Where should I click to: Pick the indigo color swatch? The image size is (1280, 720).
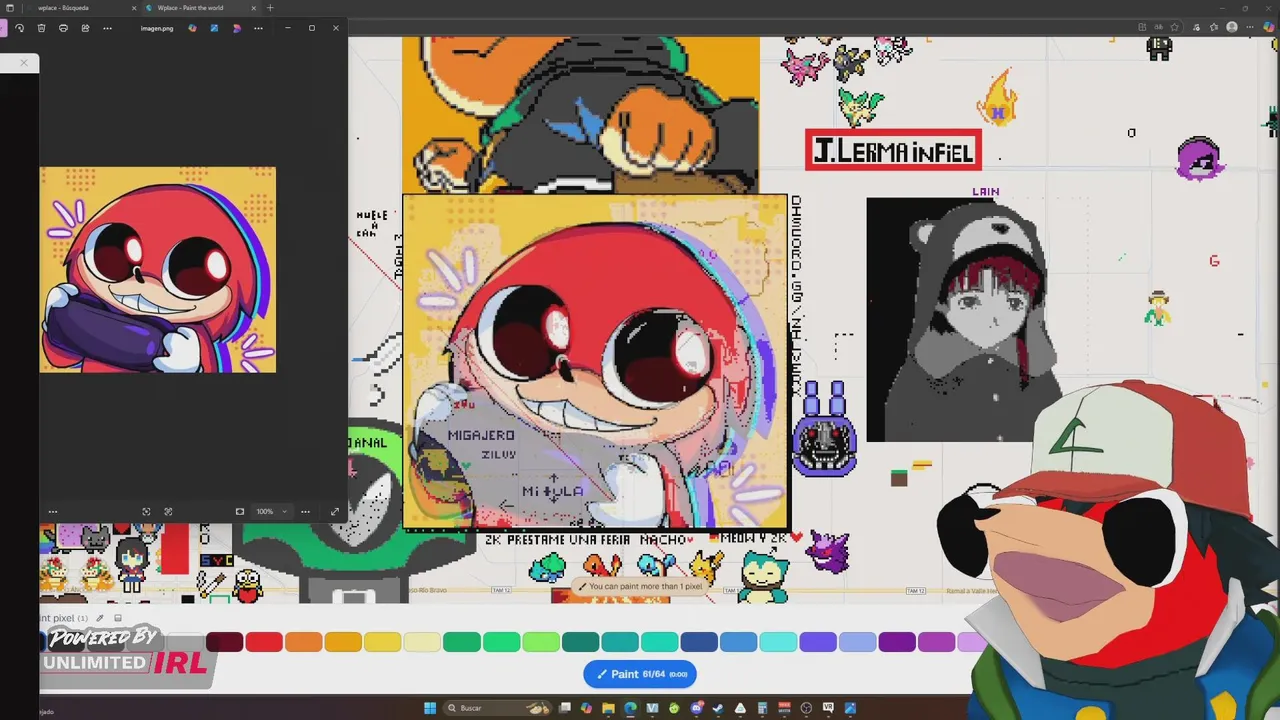tap(818, 642)
